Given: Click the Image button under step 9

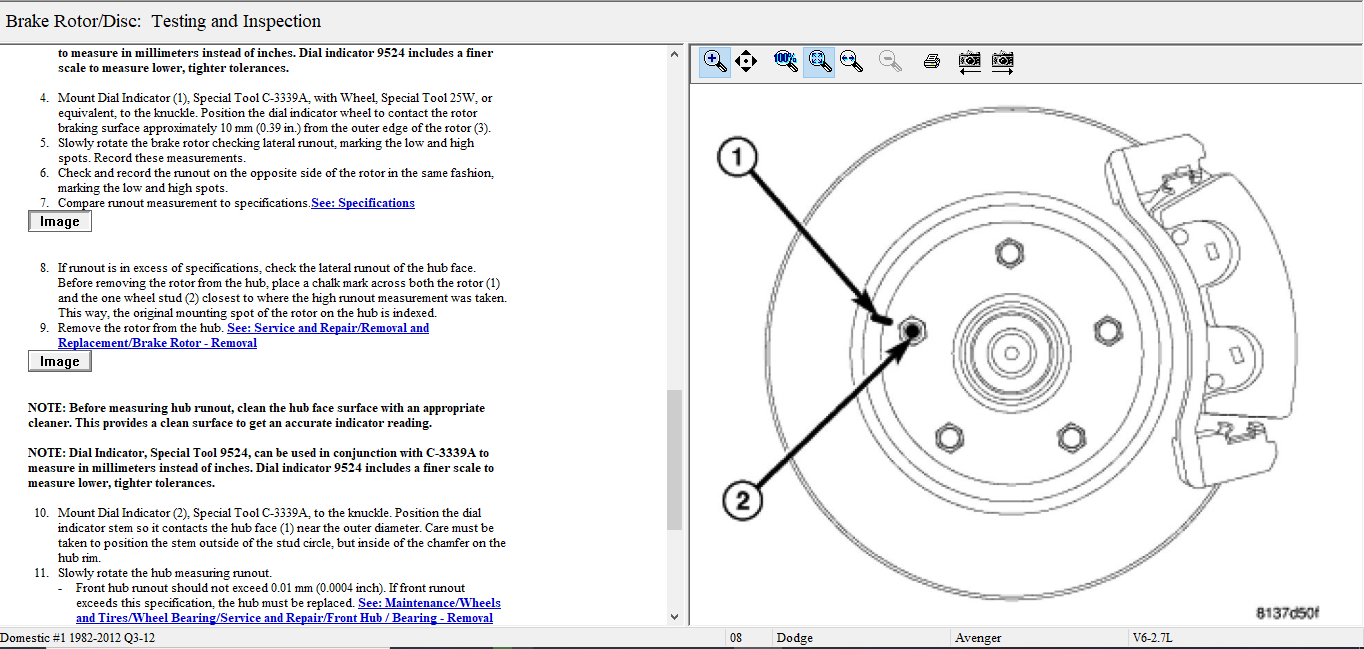Looking at the screenshot, I should 60,362.
